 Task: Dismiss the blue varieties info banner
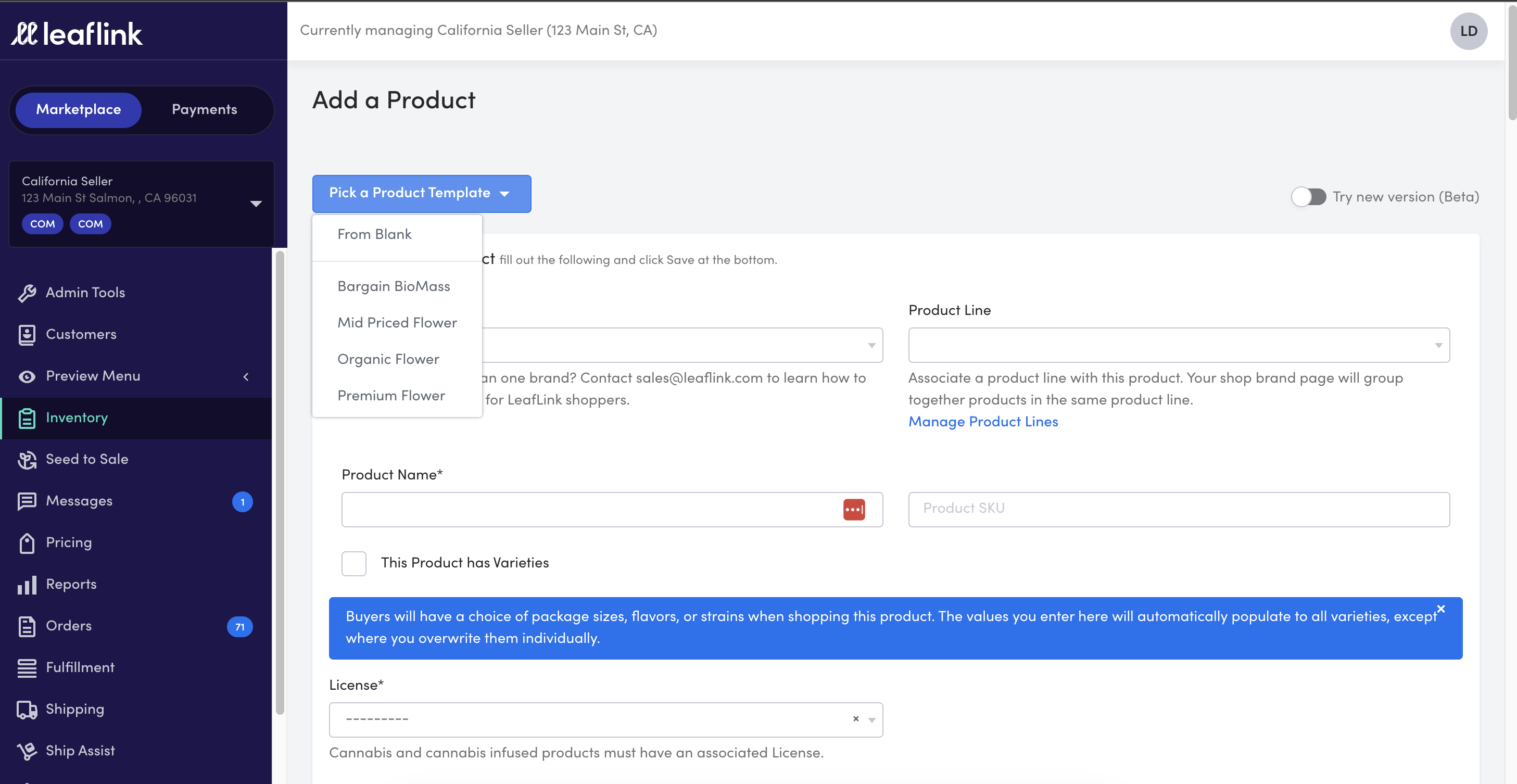click(x=1440, y=609)
